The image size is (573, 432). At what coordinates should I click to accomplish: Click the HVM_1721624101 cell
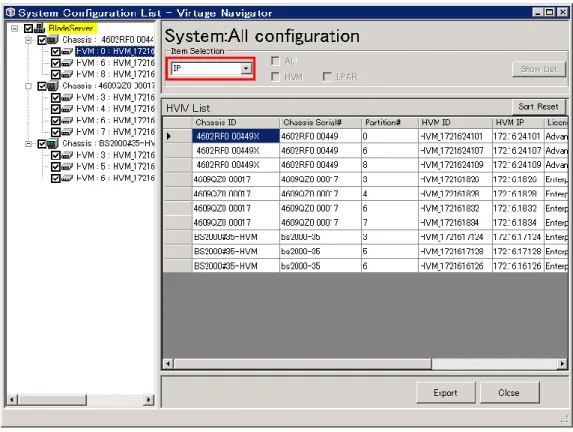(455, 136)
